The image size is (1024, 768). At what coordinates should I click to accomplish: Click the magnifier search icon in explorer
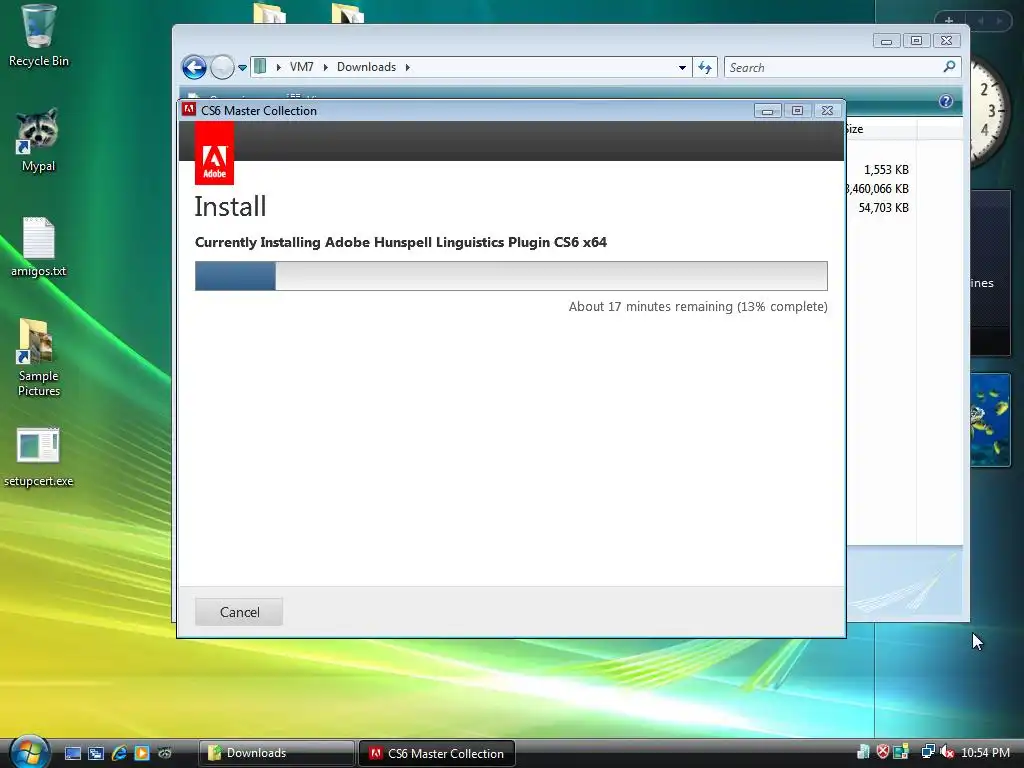pos(950,67)
